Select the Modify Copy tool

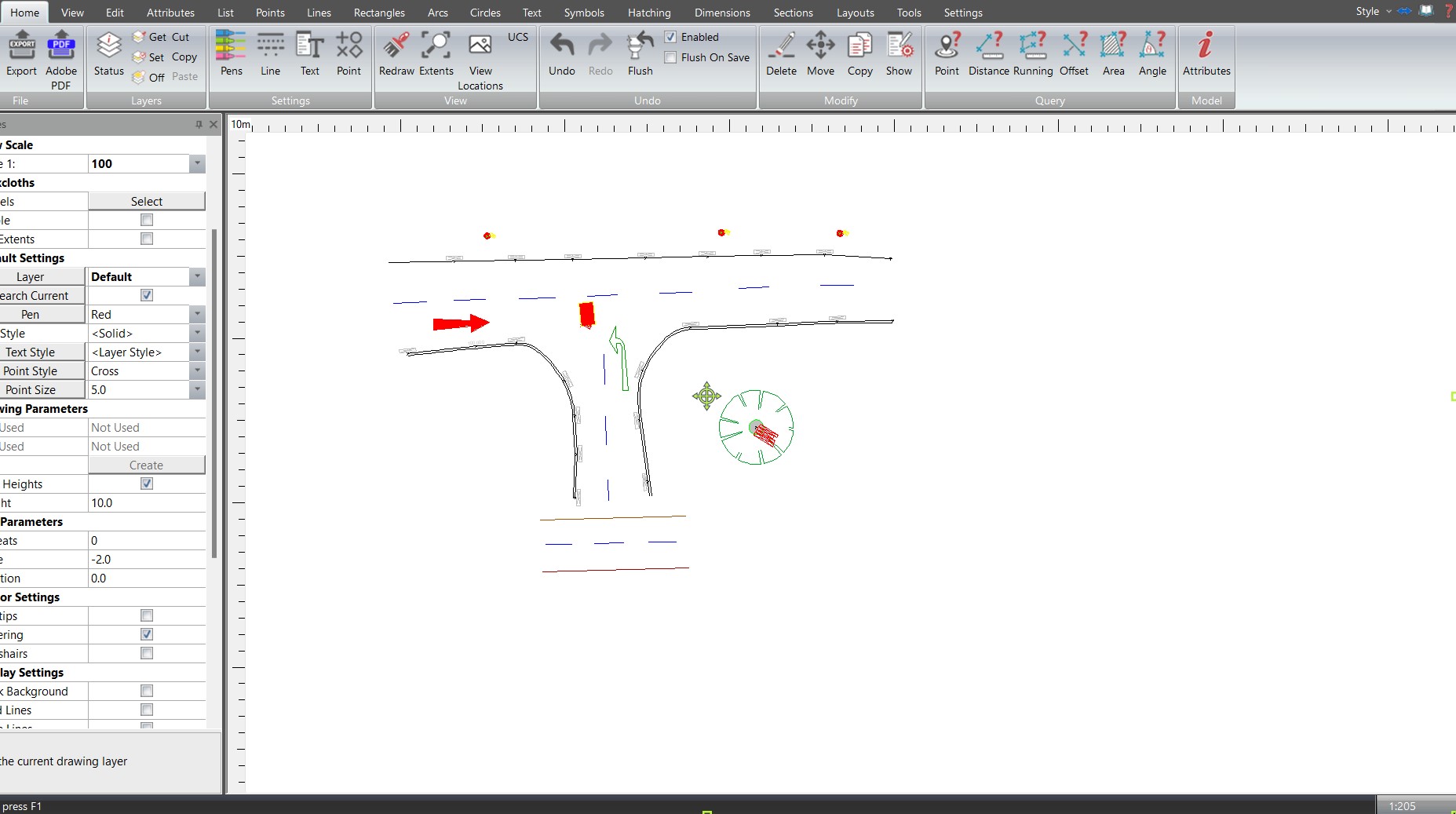pos(859,46)
